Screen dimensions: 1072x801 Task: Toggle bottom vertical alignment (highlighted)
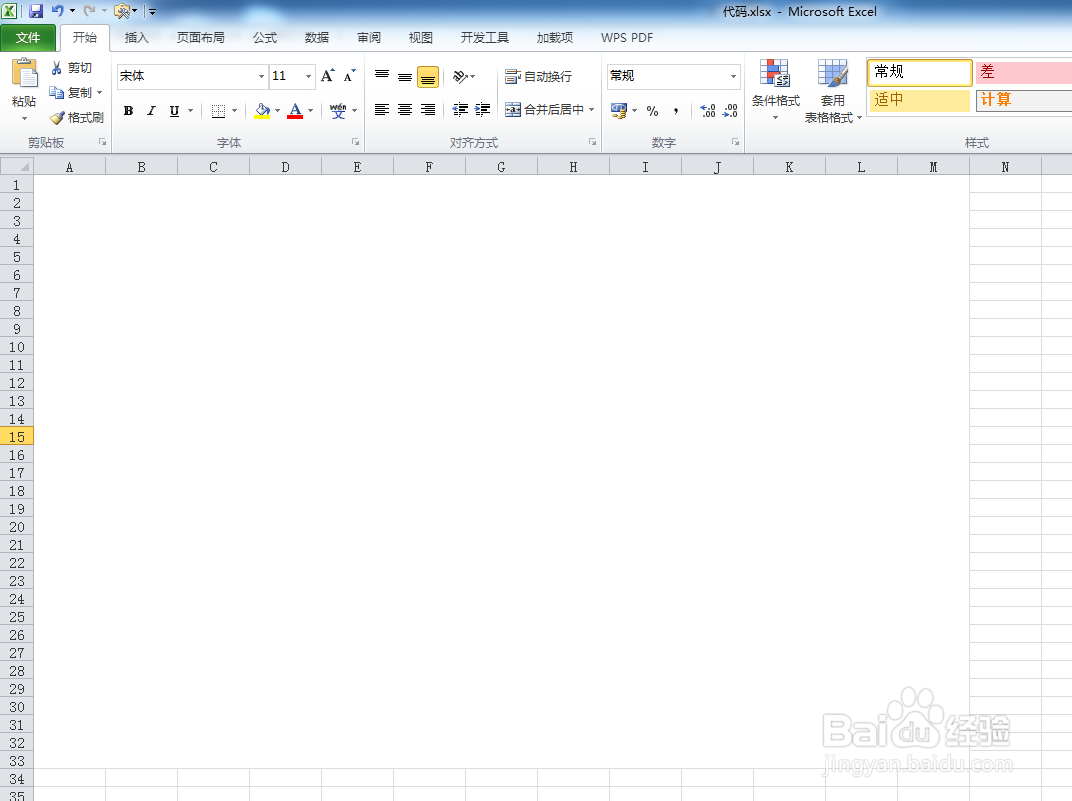tap(428, 77)
